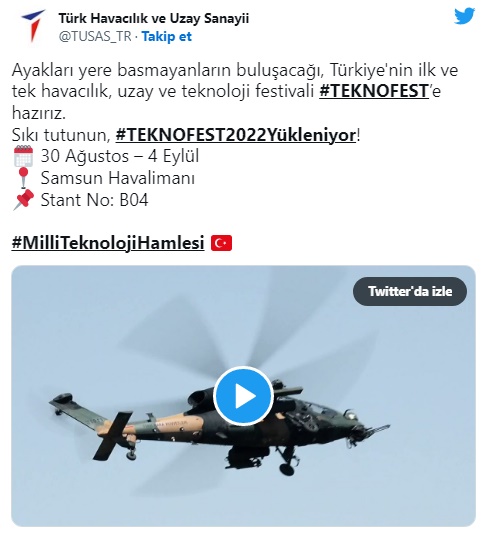
Task: Click the Turkish flag emoji
Action: coord(221,243)
